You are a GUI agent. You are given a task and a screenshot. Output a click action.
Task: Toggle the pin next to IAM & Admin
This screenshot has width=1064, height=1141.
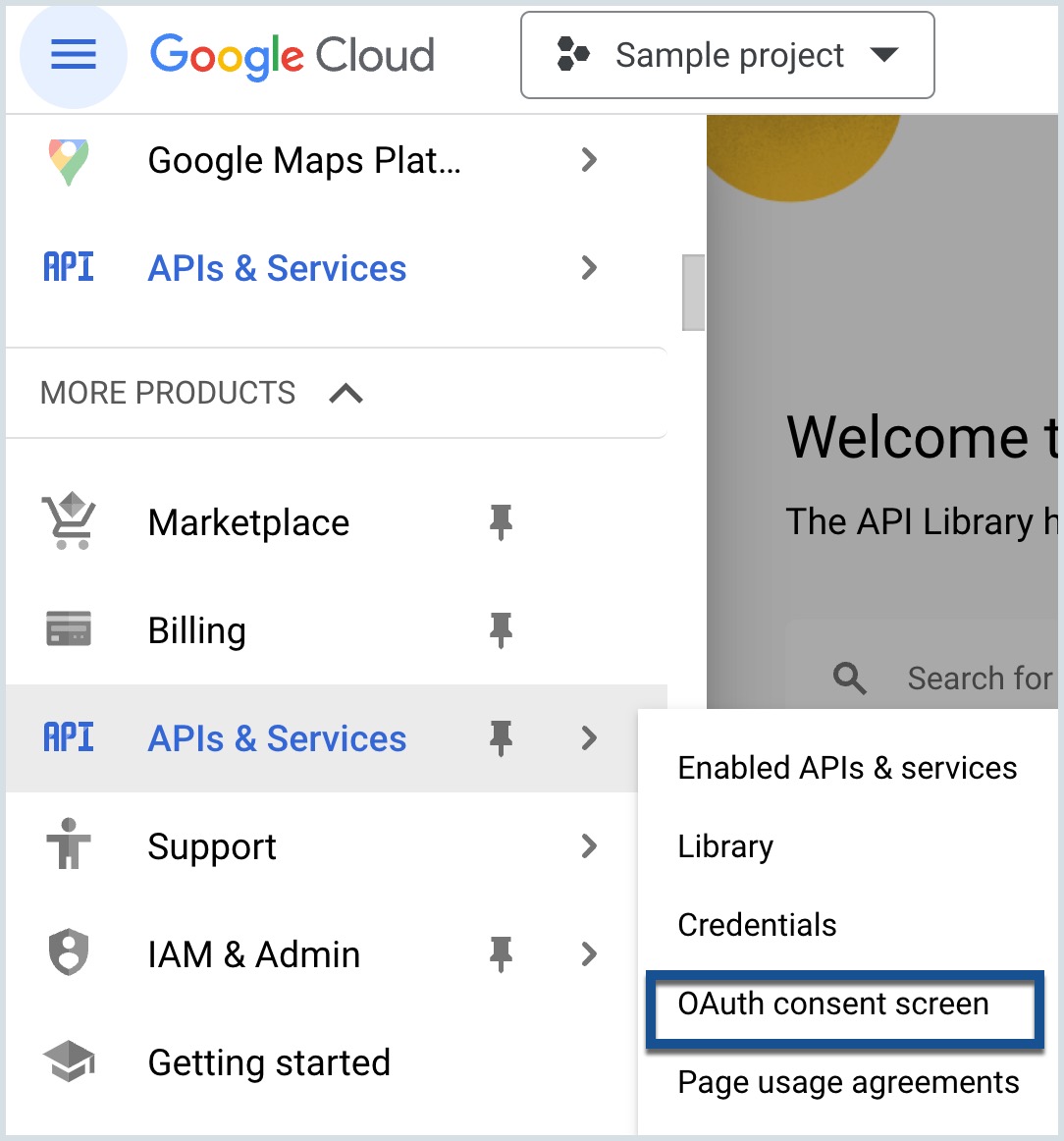point(501,954)
